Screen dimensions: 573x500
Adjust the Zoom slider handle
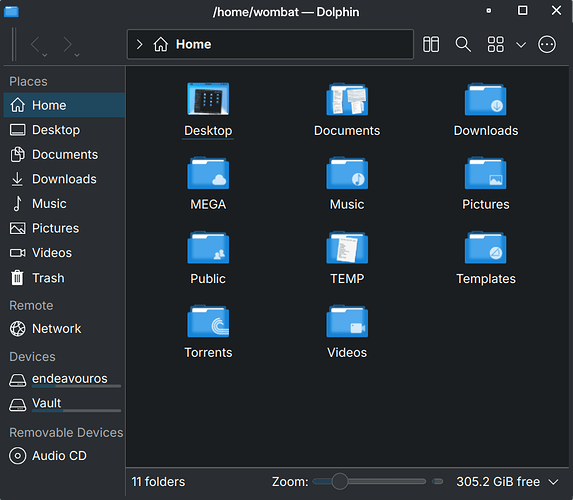point(340,481)
